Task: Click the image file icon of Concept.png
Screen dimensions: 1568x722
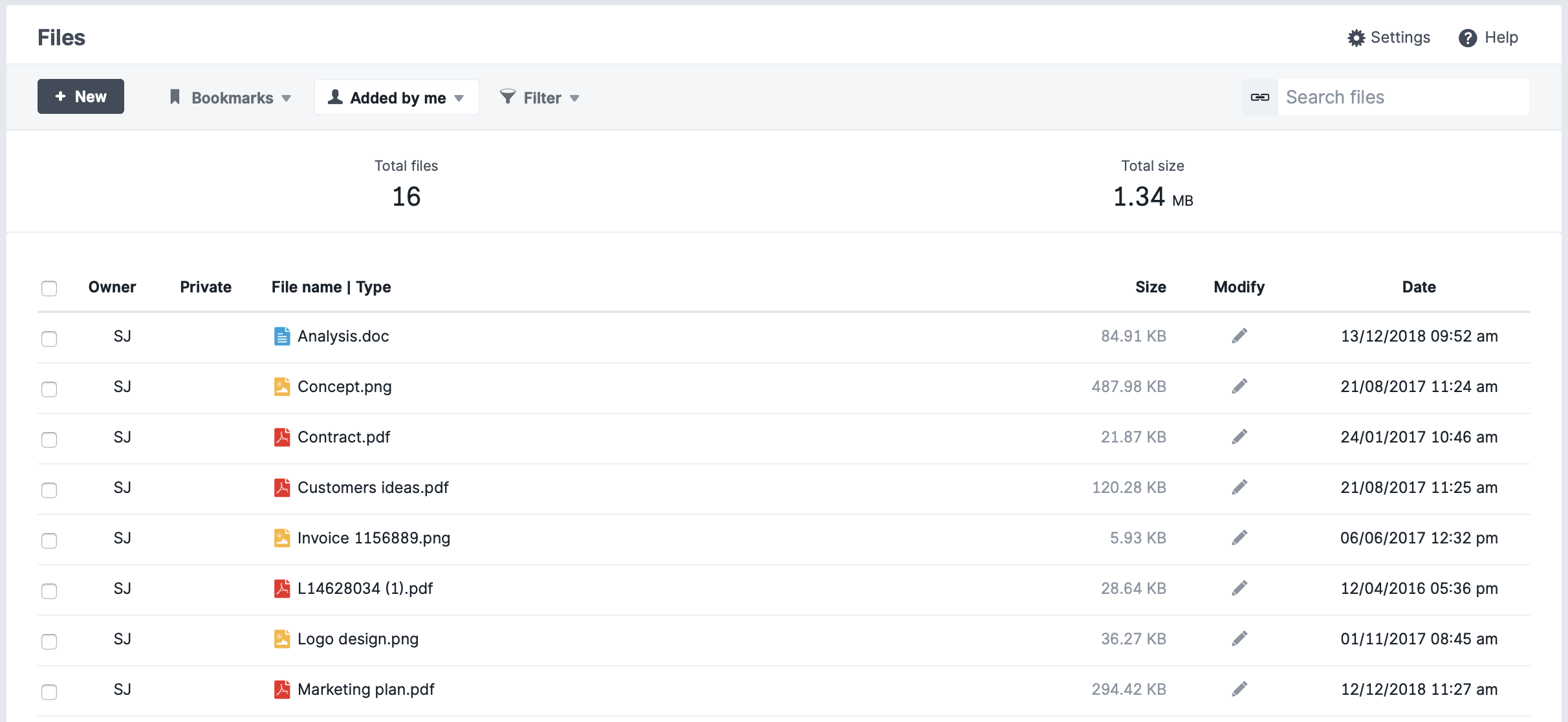Action: click(x=282, y=387)
